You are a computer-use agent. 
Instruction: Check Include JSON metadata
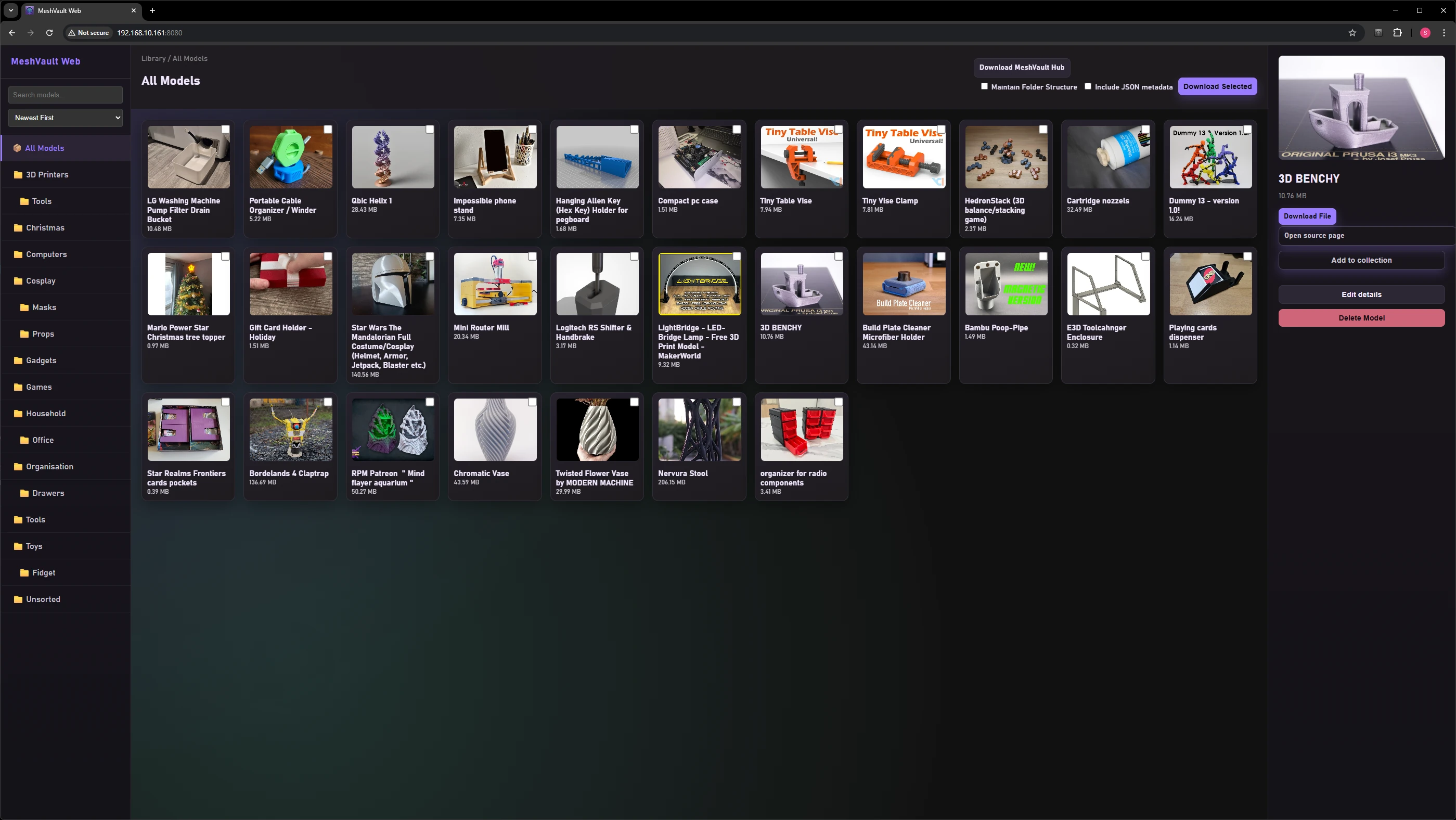[1088, 86]
